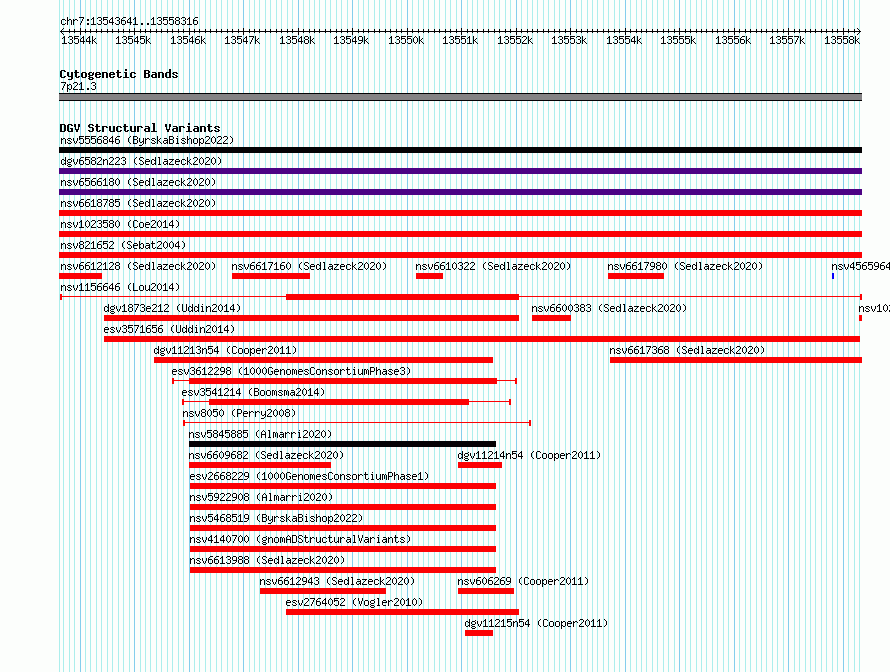Select nsv6609682 (Sedlazeck2020) label
This screenshot has height=672, width=890.
pos(266,455)
